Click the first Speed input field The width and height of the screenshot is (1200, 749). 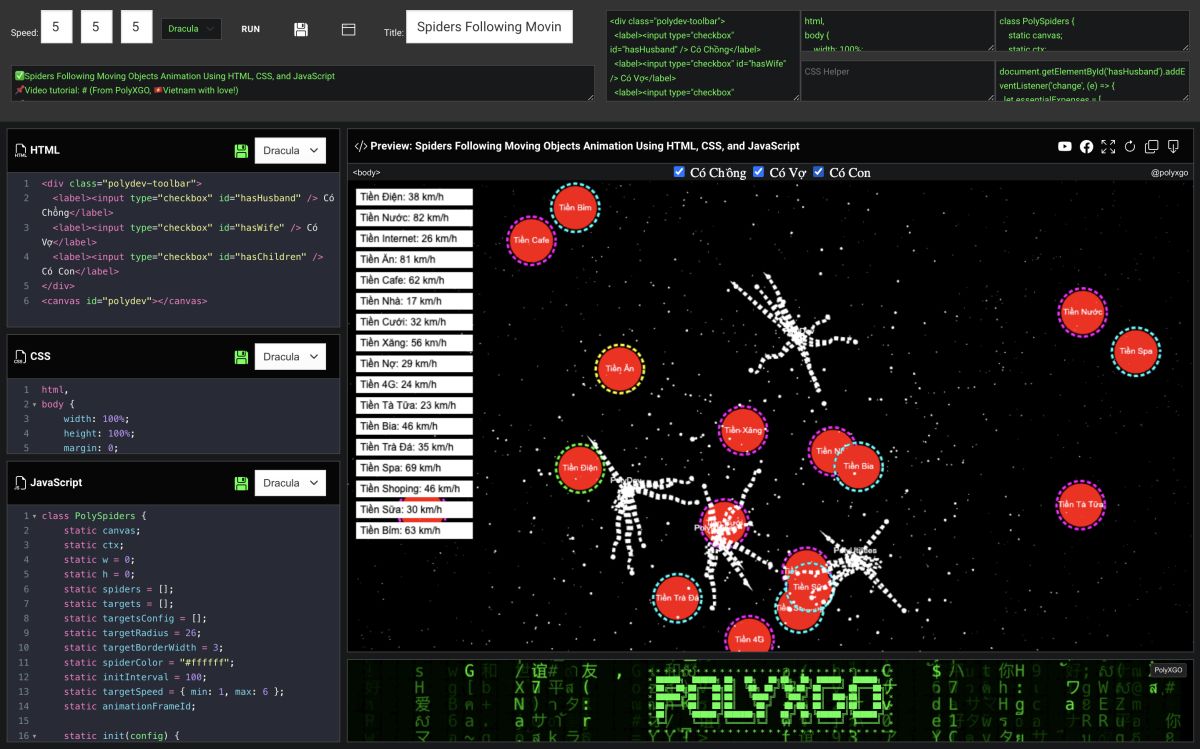(x=56, y=28)
